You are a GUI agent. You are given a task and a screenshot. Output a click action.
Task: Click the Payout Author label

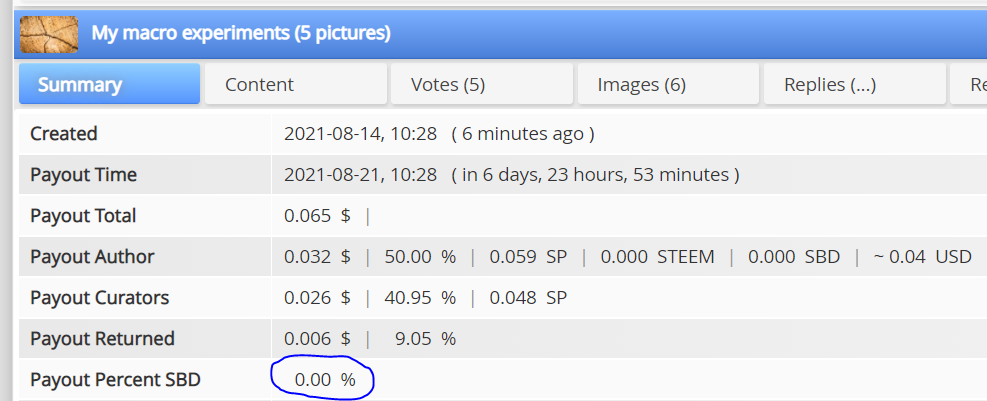point(92,256)
